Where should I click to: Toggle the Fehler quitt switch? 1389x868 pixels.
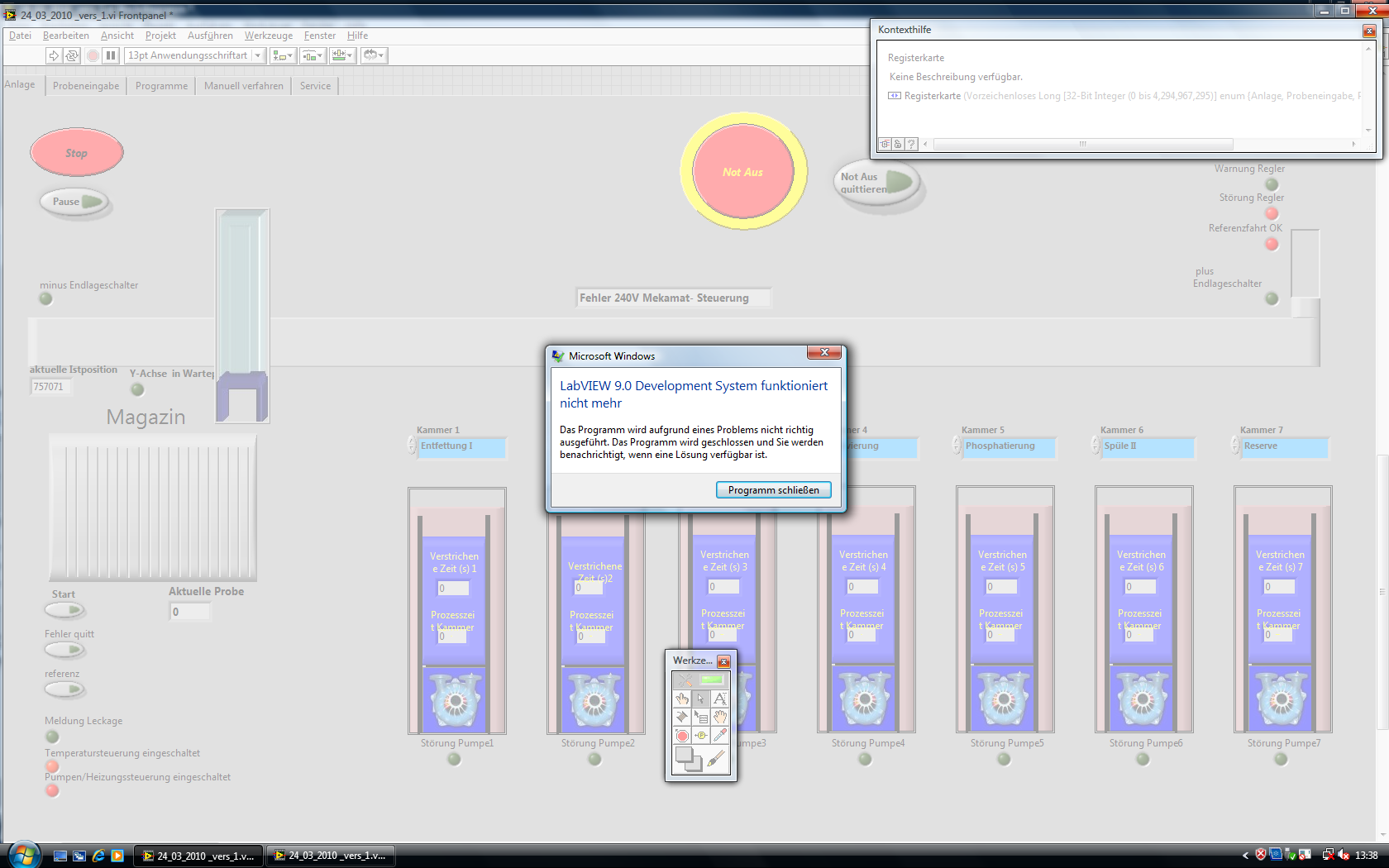coord(65,650)
